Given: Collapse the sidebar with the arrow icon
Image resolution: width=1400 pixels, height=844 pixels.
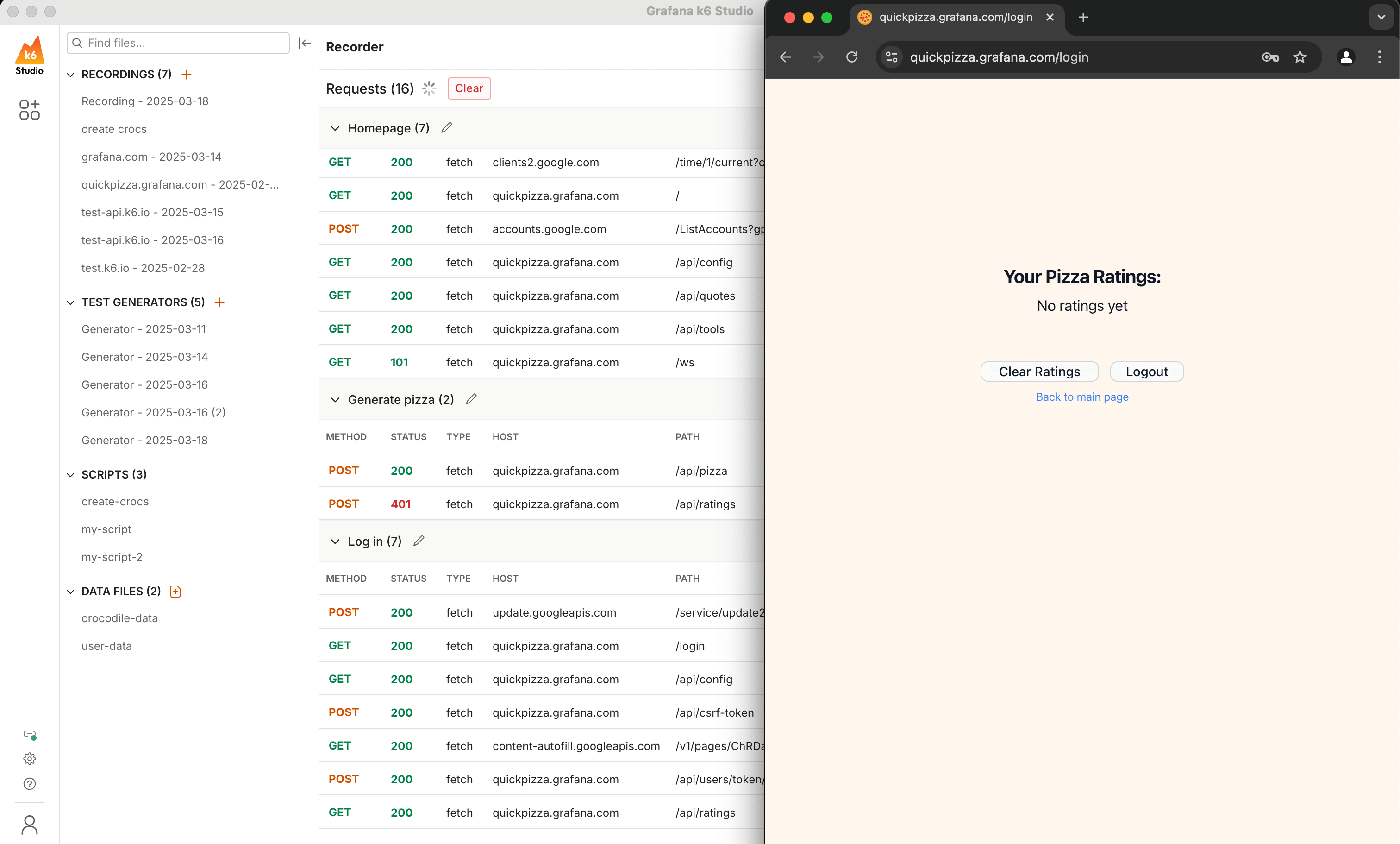Looking at the screenshot, I should click(305, 43).
